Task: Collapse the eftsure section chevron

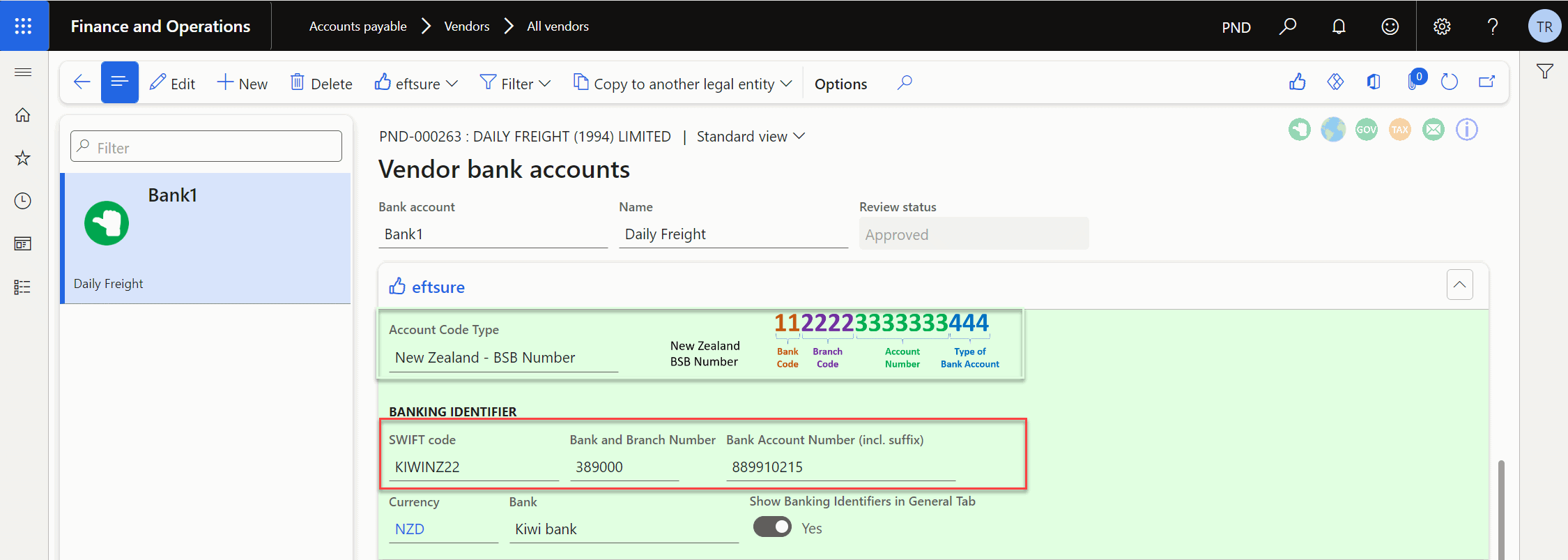Action: tap(1459, 285)
